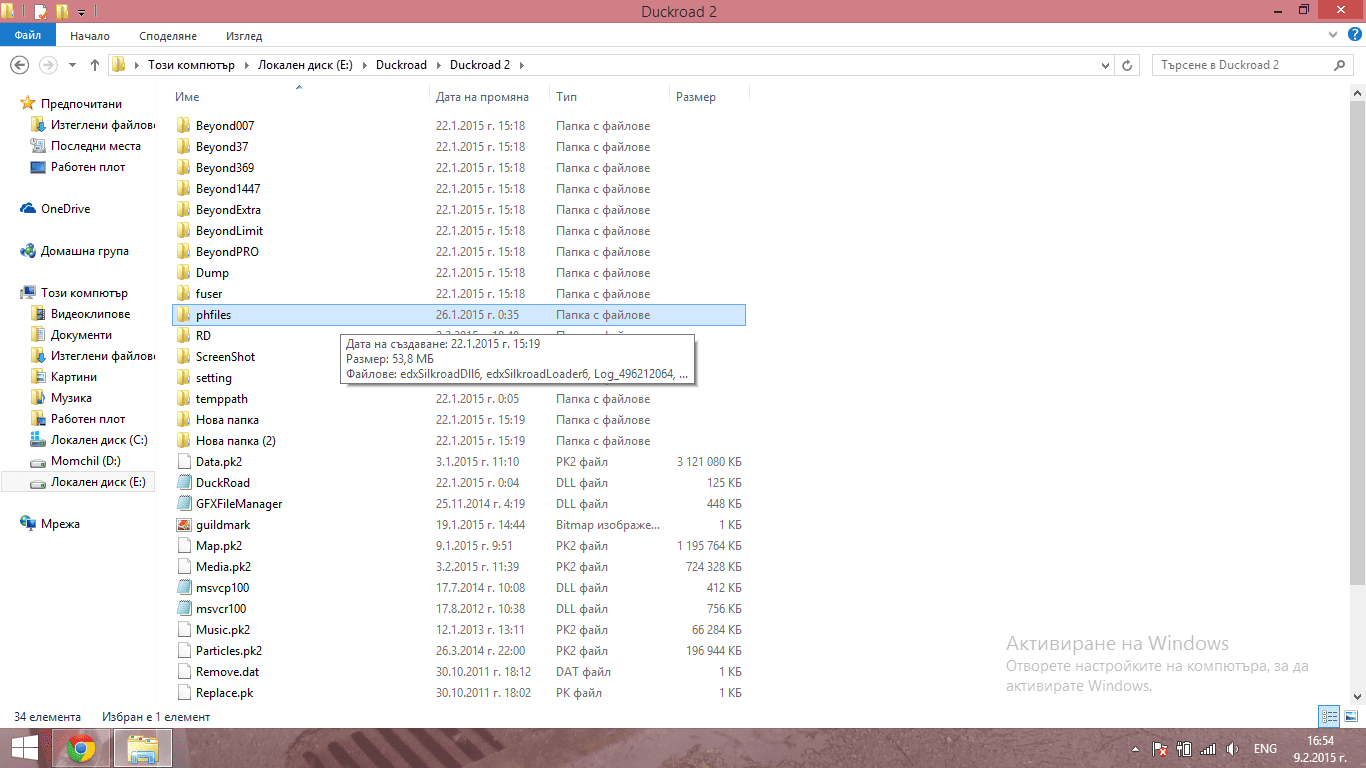Select the Beyond007 folder icon
Viewport: 1366px width, 768px height.
click(183, 126)
